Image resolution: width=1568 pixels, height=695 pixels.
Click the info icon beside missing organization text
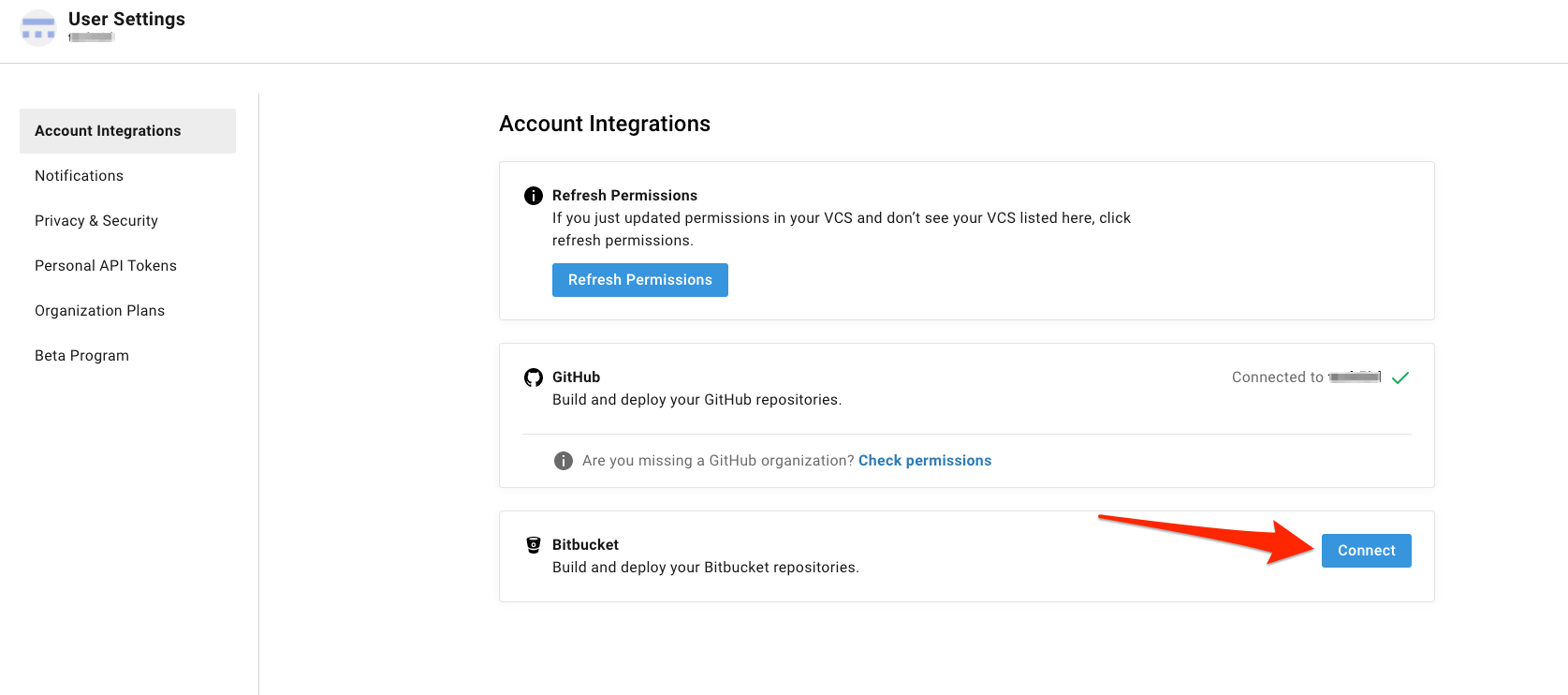[x=564, y=461]
